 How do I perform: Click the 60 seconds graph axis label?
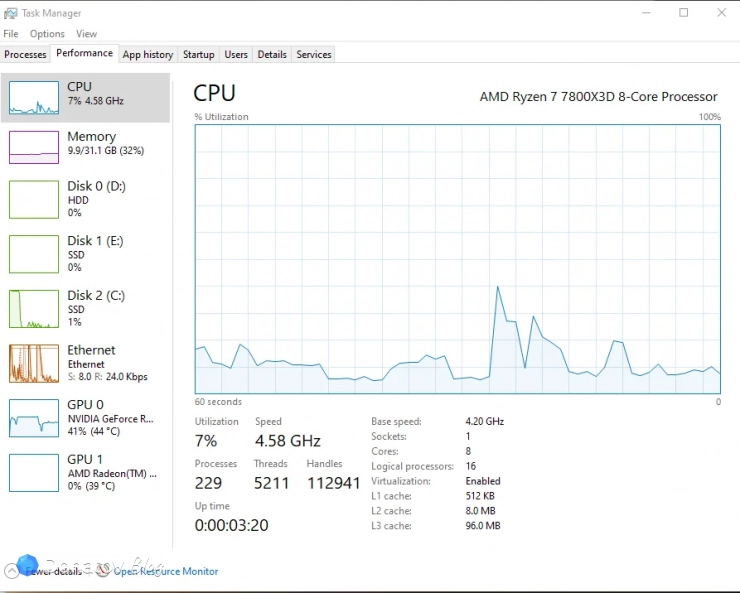pos(218,402)
